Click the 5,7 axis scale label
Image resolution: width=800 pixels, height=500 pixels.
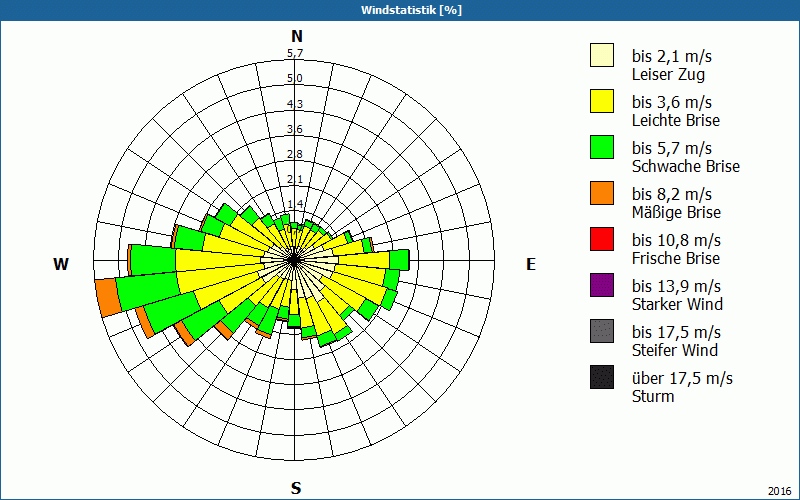coord(295,54)
